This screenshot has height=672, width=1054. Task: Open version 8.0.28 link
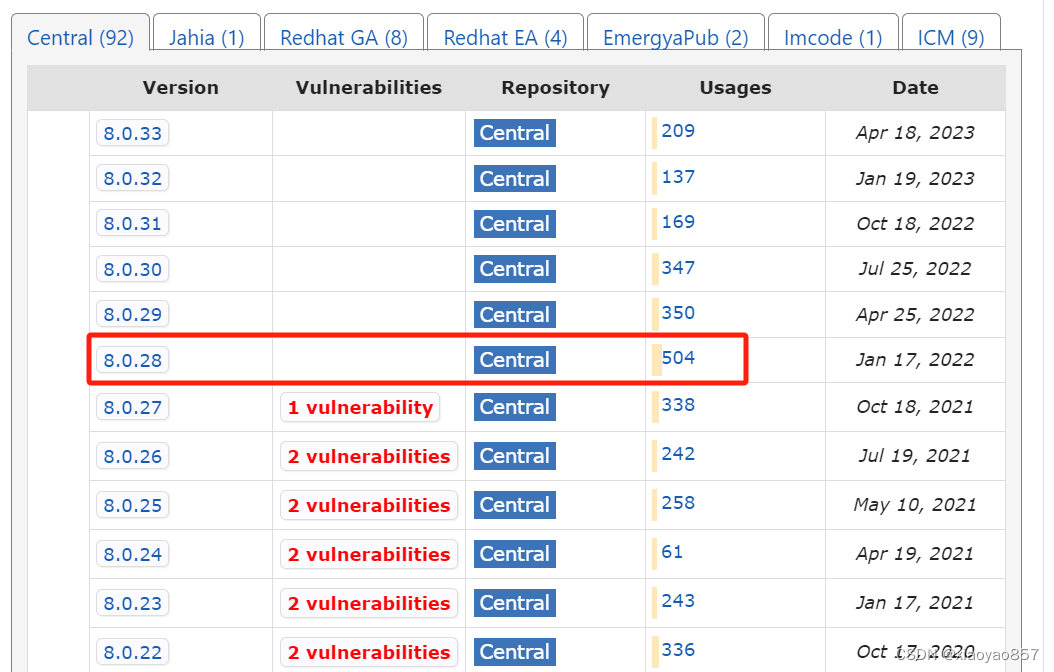coord(132,360)
